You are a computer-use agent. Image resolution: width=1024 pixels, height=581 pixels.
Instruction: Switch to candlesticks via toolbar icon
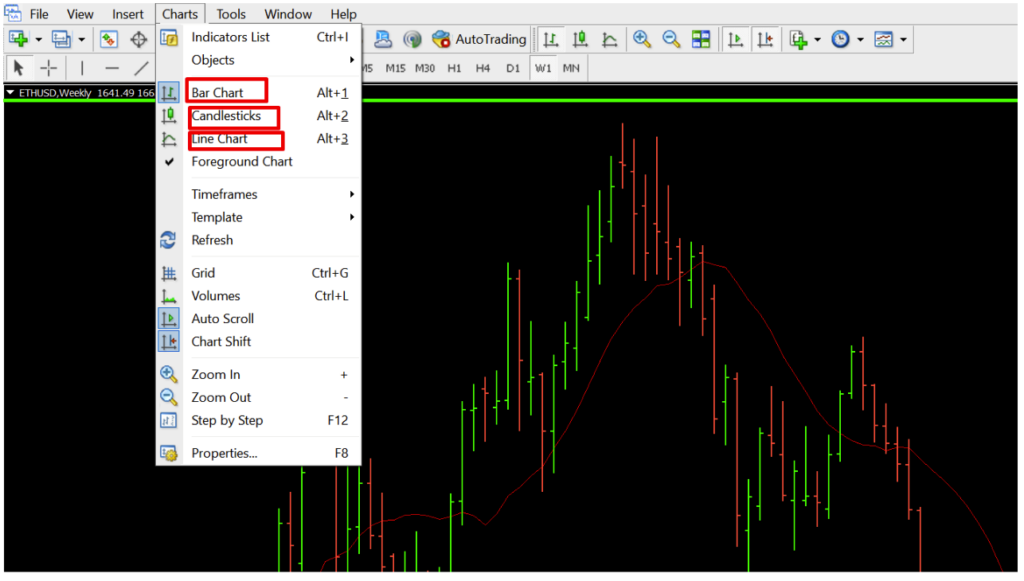click(x=580, y=39)
